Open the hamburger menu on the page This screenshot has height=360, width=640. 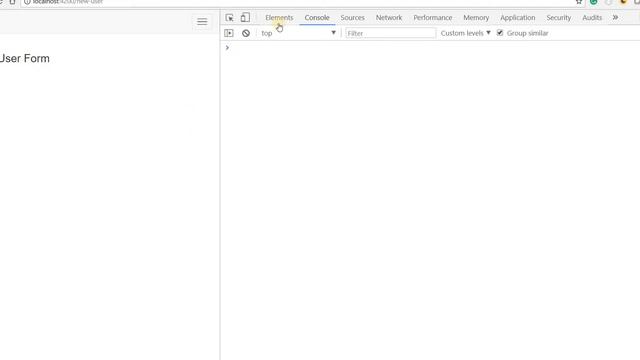202,22
